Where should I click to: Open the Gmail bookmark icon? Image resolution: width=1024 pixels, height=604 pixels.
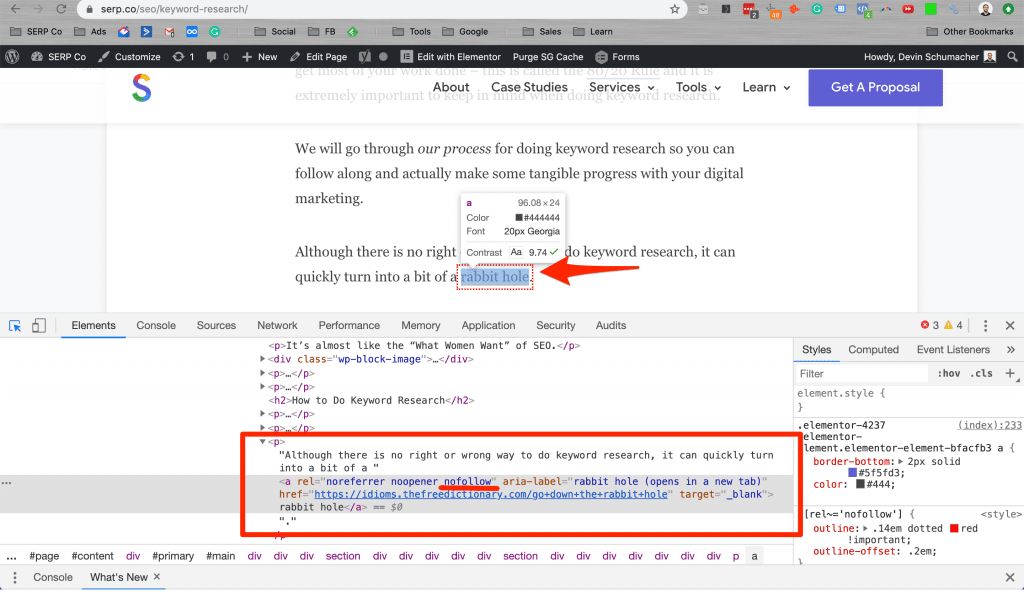click(x=169, y=31)
